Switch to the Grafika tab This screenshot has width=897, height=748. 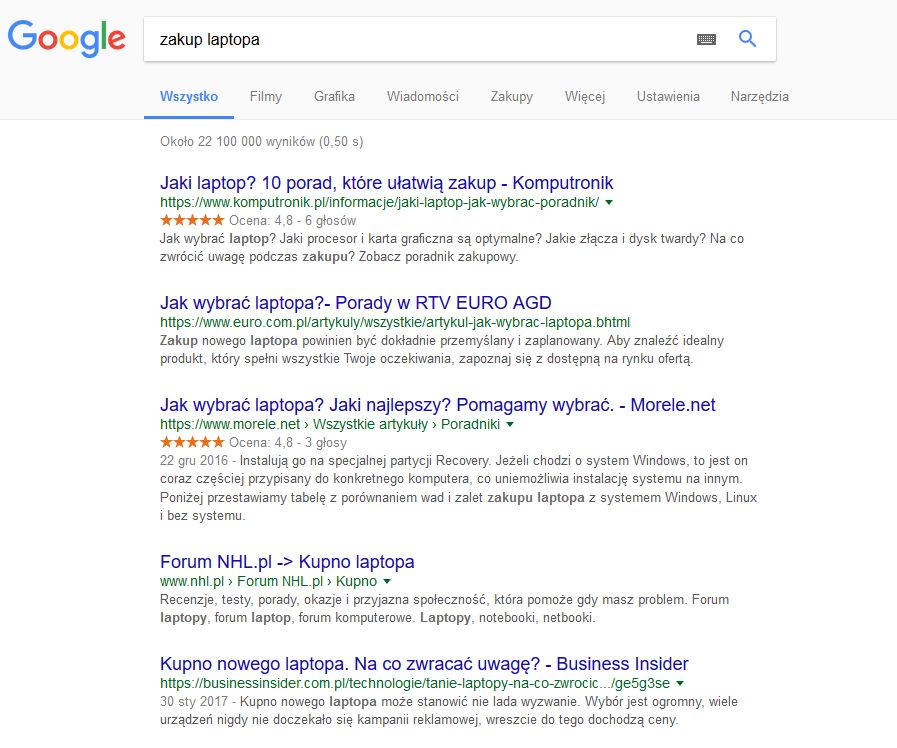point(334,96)
